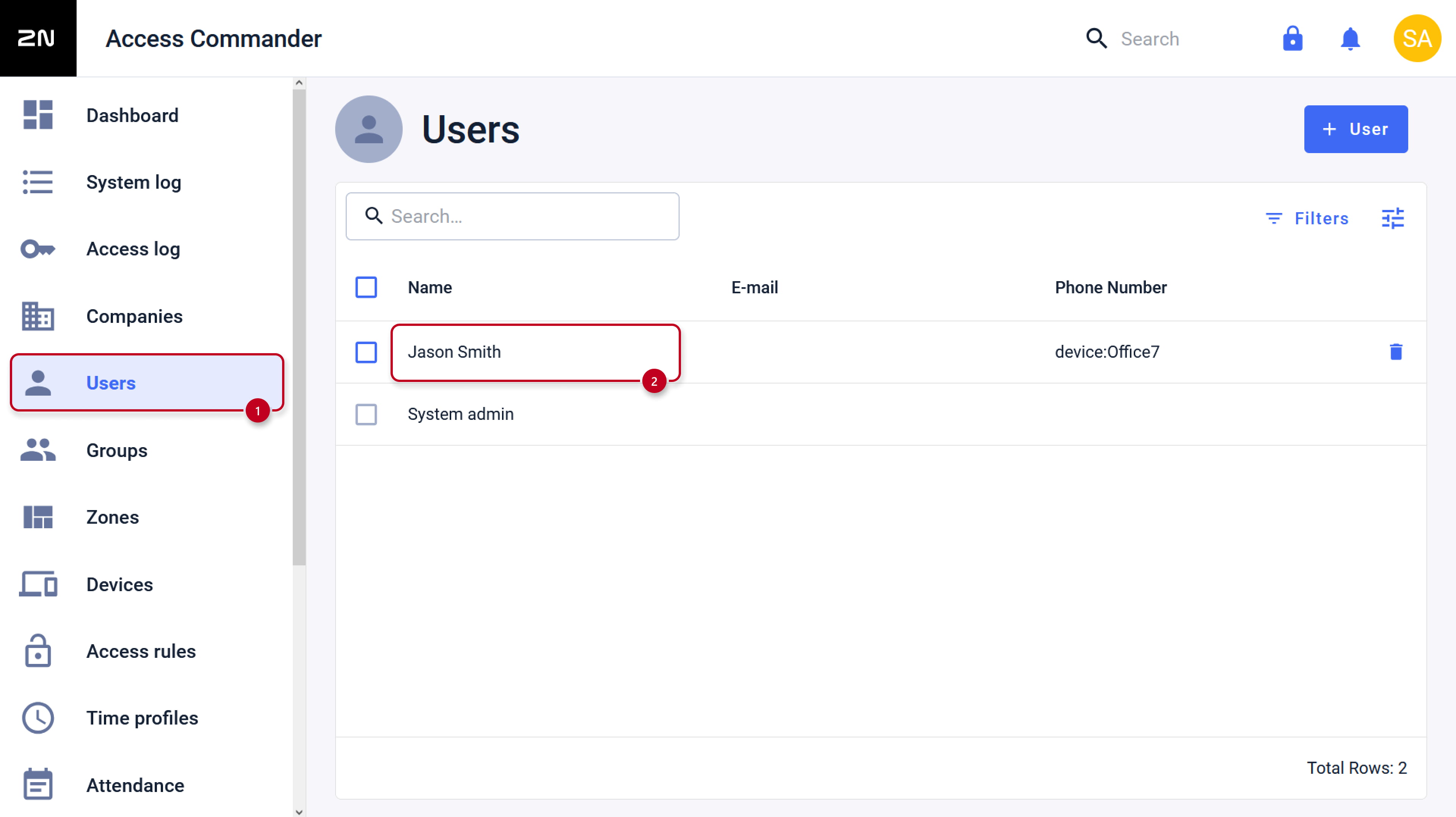This screenshot has height=817, width=1456.
Task: Click the Devices icon in sidebar
Action: (38, 584)
